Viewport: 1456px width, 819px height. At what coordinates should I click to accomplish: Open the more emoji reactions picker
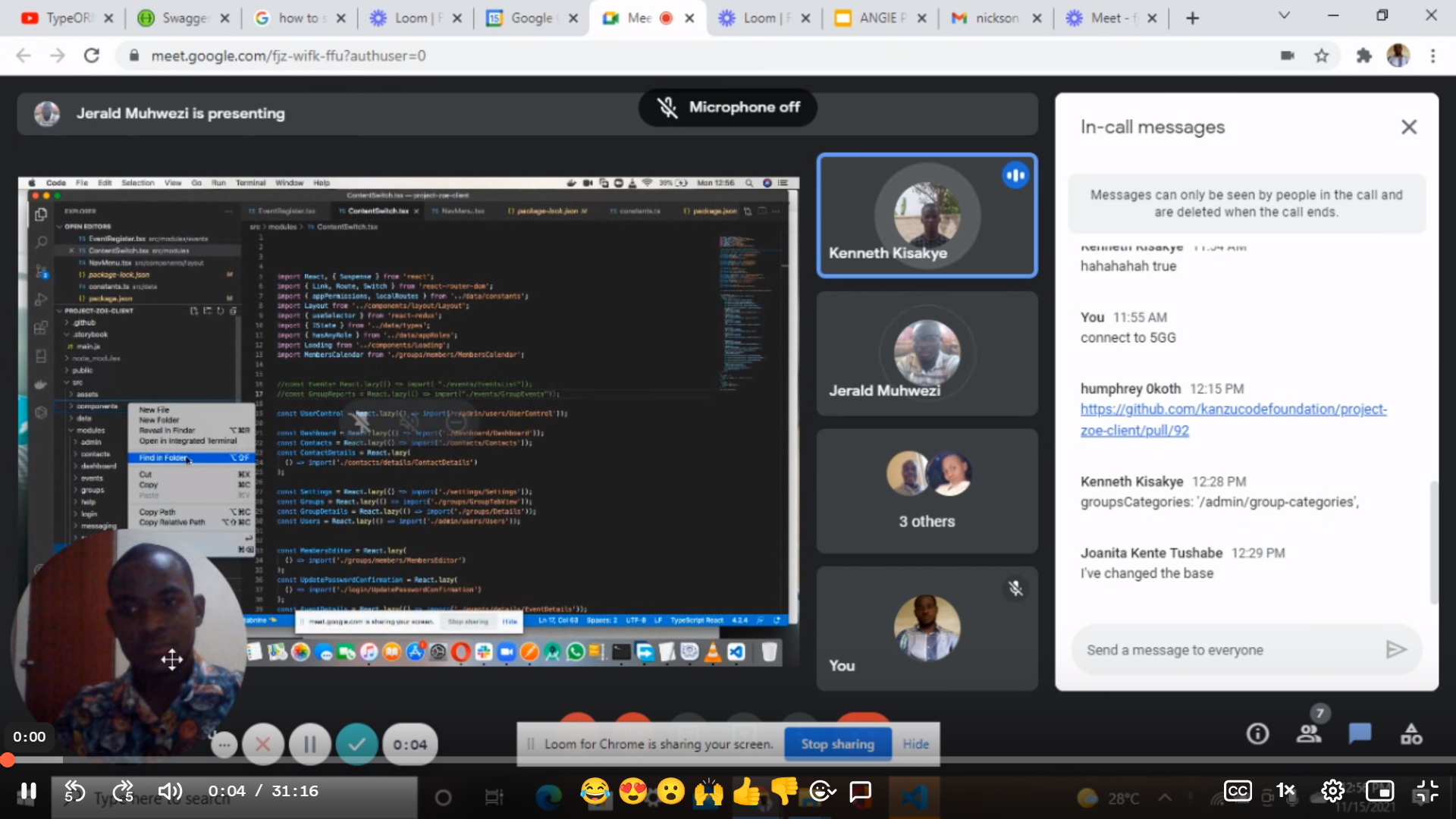tap(822, 792)
